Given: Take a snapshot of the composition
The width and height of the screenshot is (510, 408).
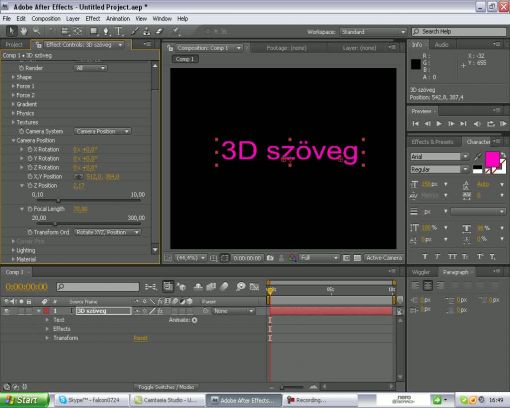Looking at the screenshot, I should (x=270, y=258).
